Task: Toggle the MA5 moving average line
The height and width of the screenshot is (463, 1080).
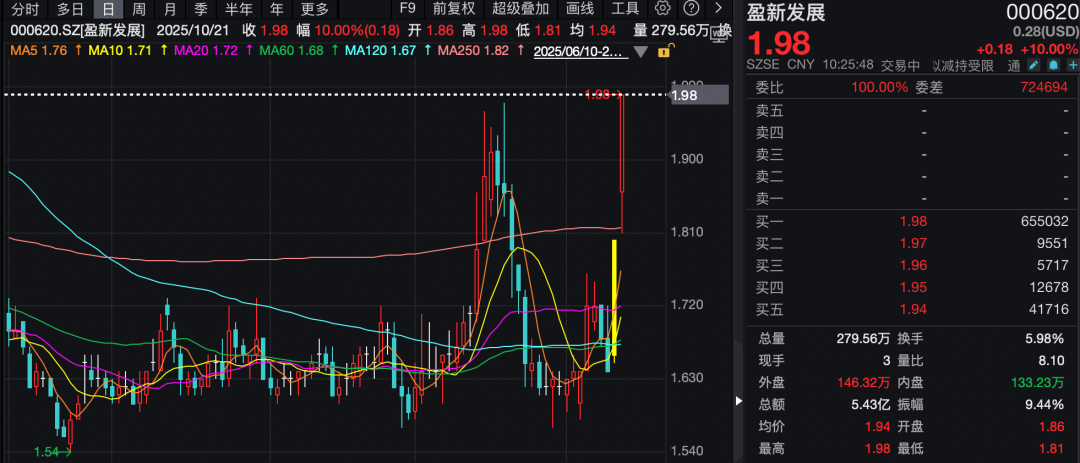Action: click(38, 50)
